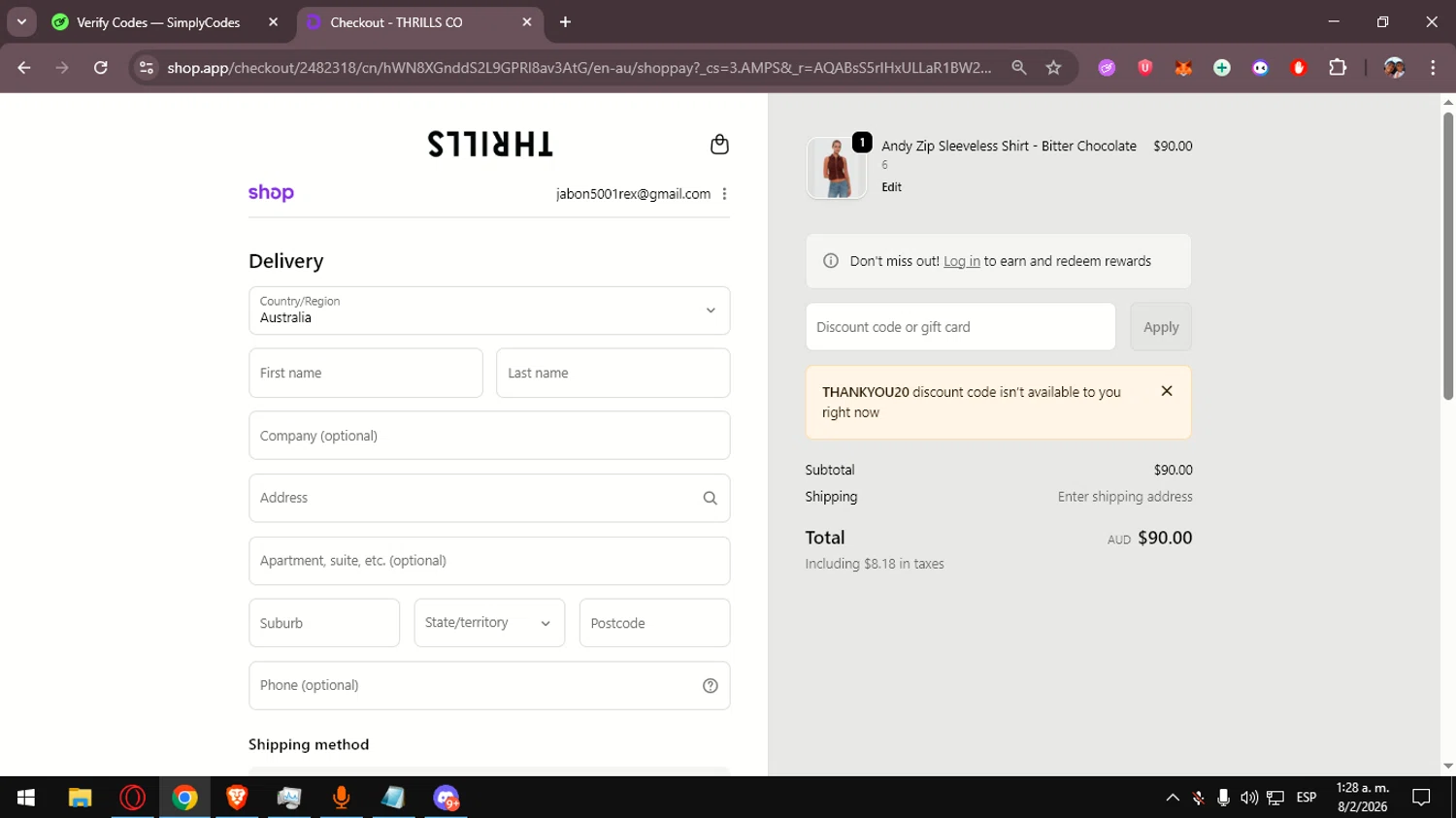The image size is (1456, 818).
Task: Click the jabon5001rex@gmail.com email text
Action: click(x=633, y=194)
